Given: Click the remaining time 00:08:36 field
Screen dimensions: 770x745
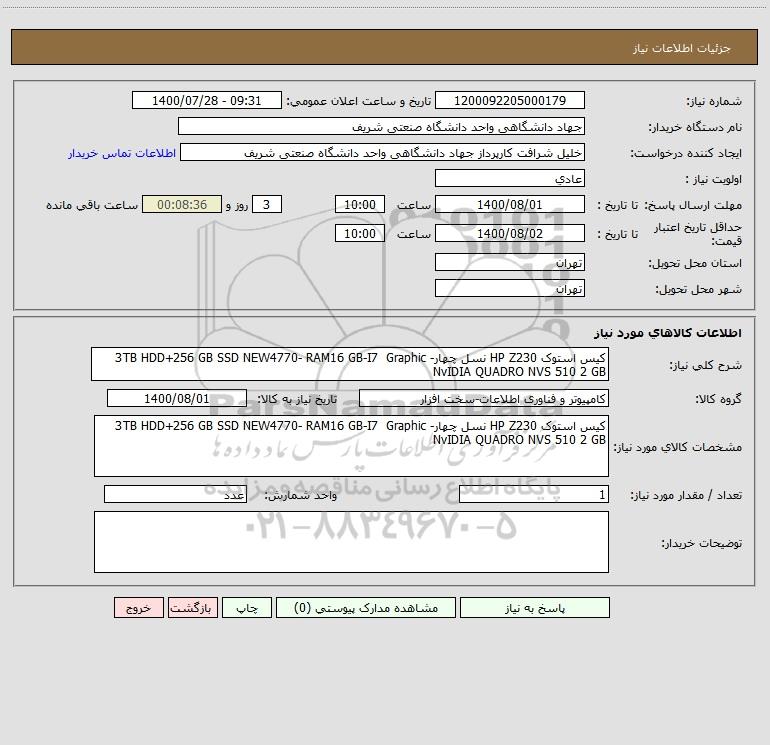Looking at the screenshot, I should click(x=182, y=204).
